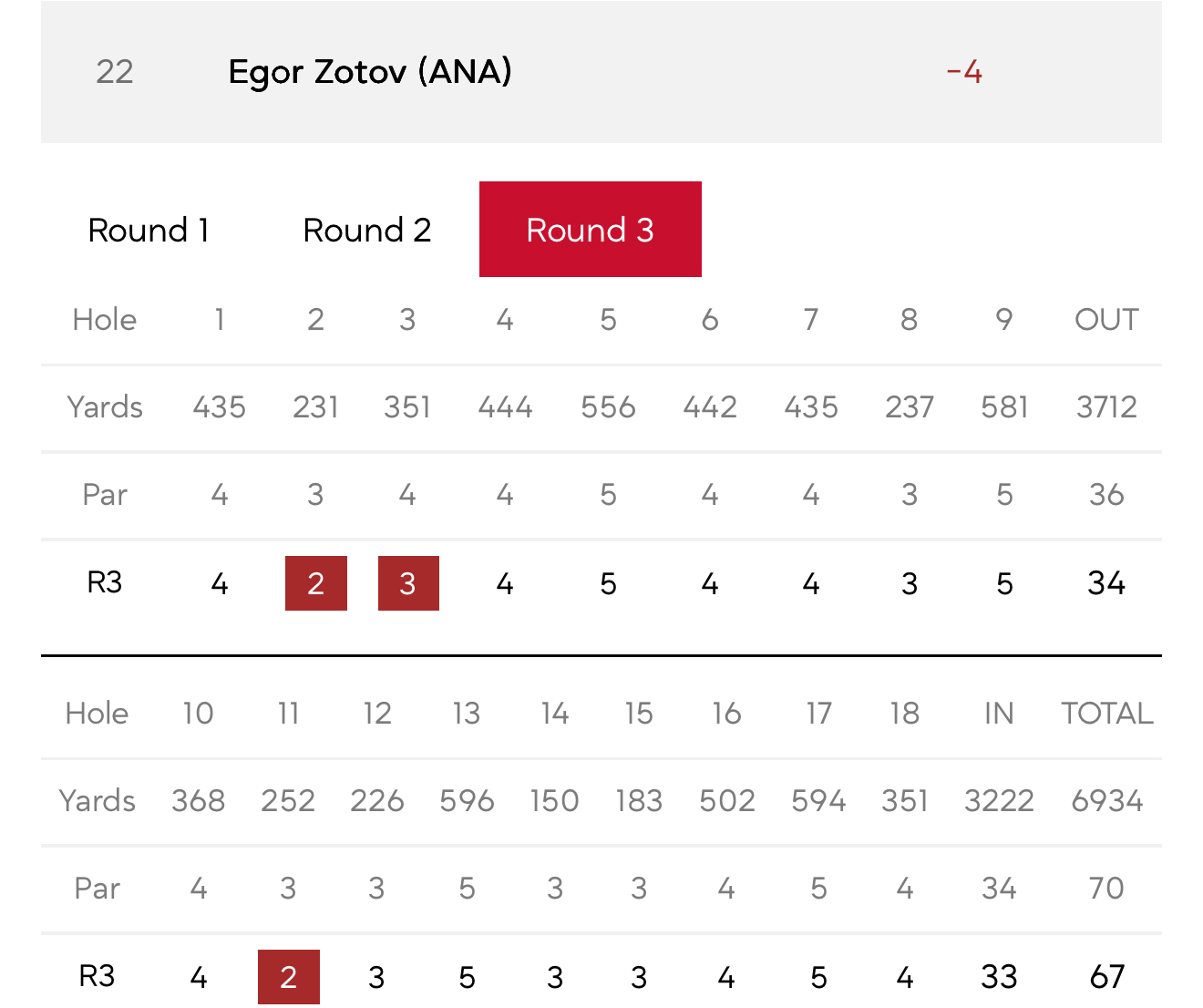
Task: Click the front nine yardage 3712
Action: [x=1105, y=406]
